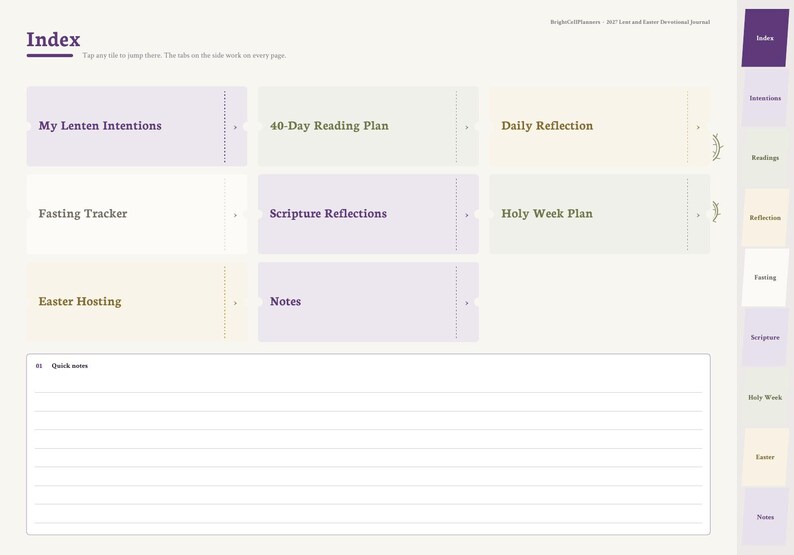The height and width of the screenshot is (555, 794).
Task: Click chevron arrow on Holy Week Plan tile
Action: tap(698, 215)
